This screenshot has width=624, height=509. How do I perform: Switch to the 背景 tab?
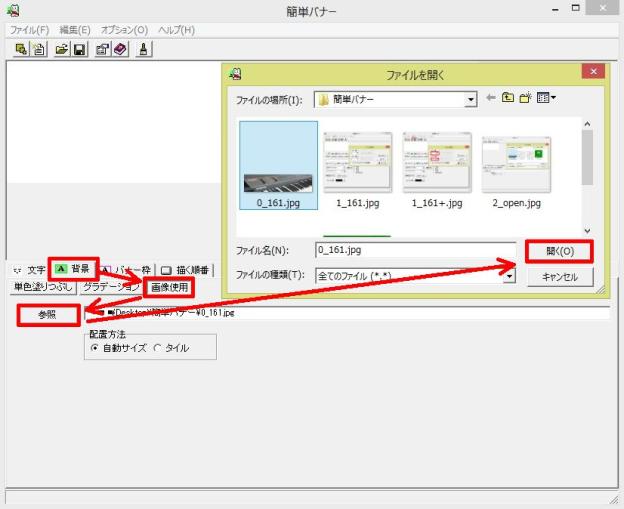coord(73,269)
